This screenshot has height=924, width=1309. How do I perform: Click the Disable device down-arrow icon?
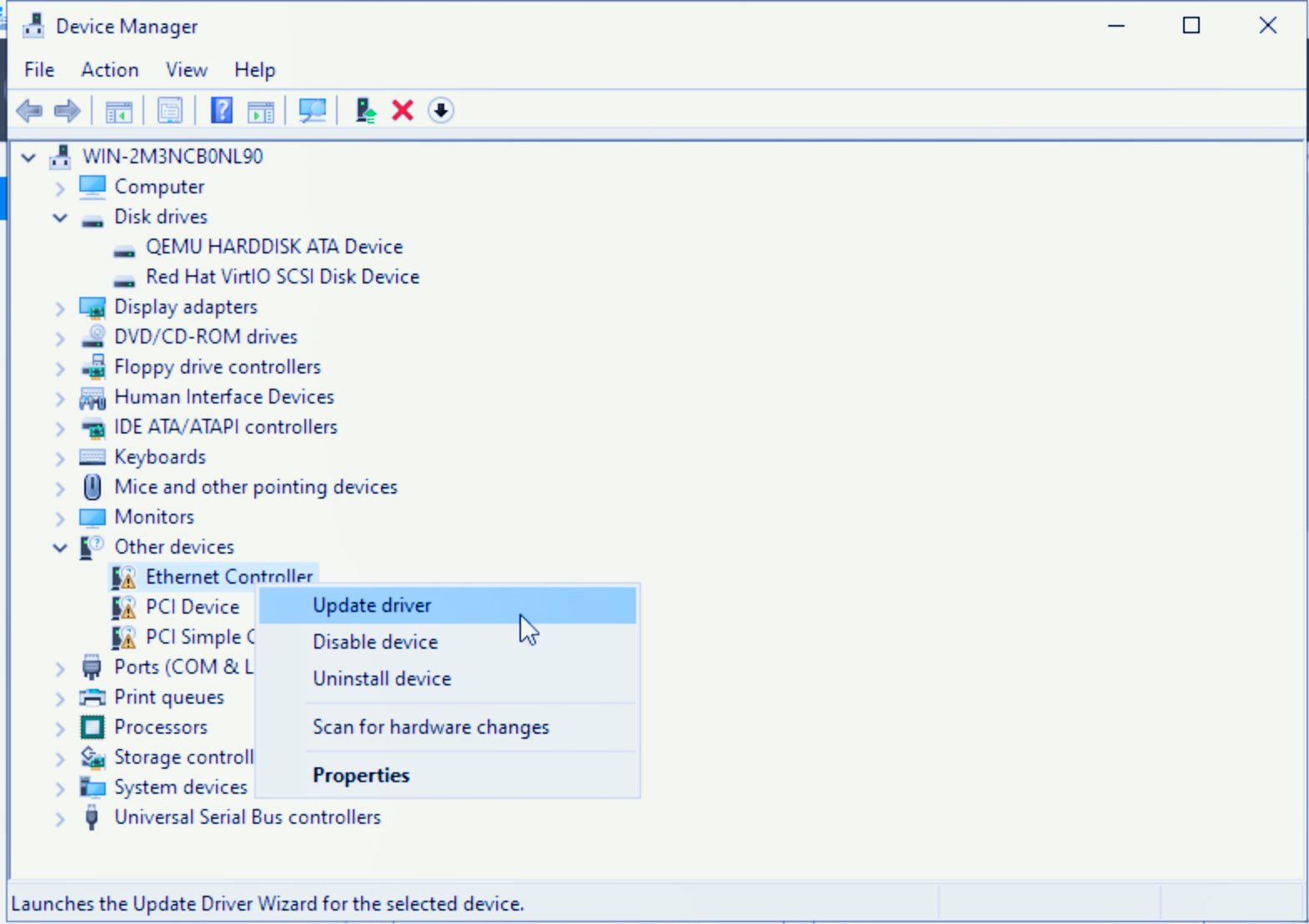pyautogui.click(x=440, y=110)
